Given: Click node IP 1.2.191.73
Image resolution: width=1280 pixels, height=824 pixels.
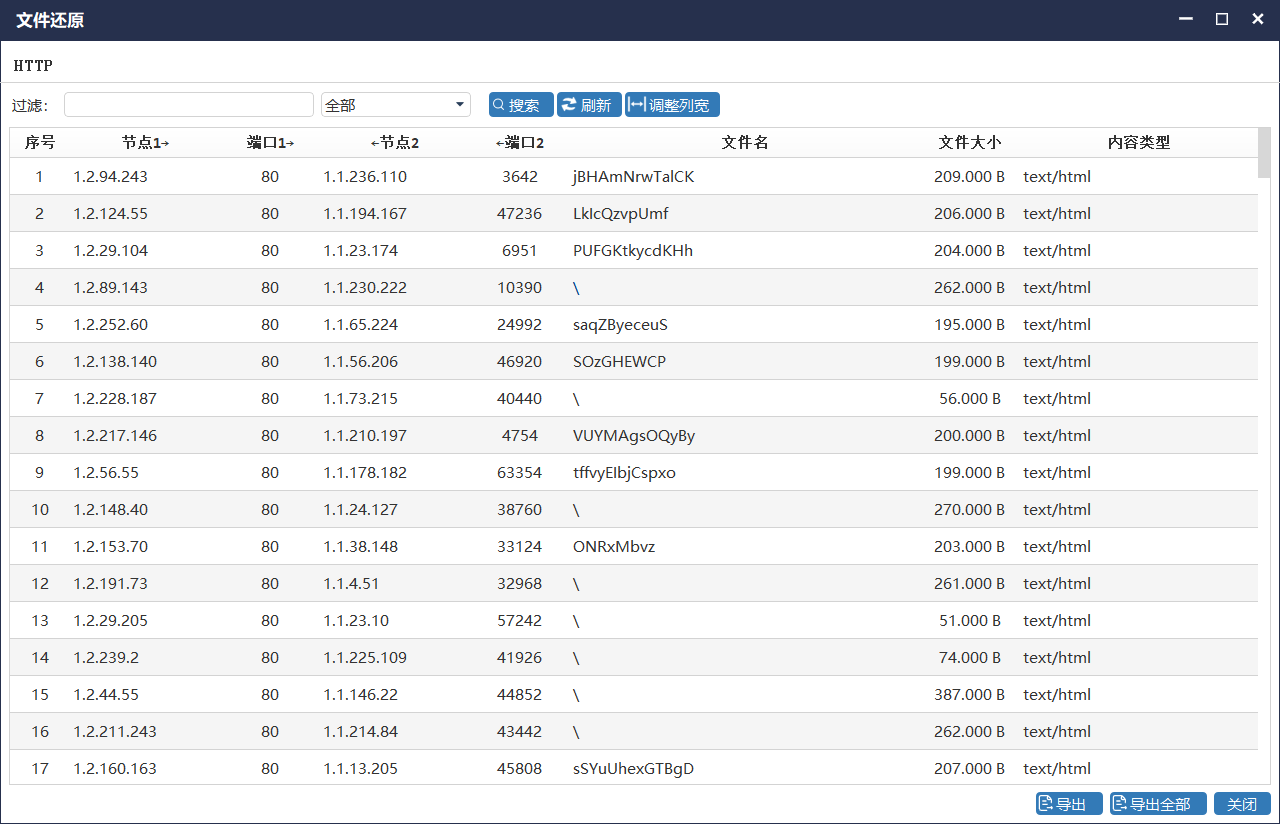Looking at the screenshot, I should click(x=110, y=584).
